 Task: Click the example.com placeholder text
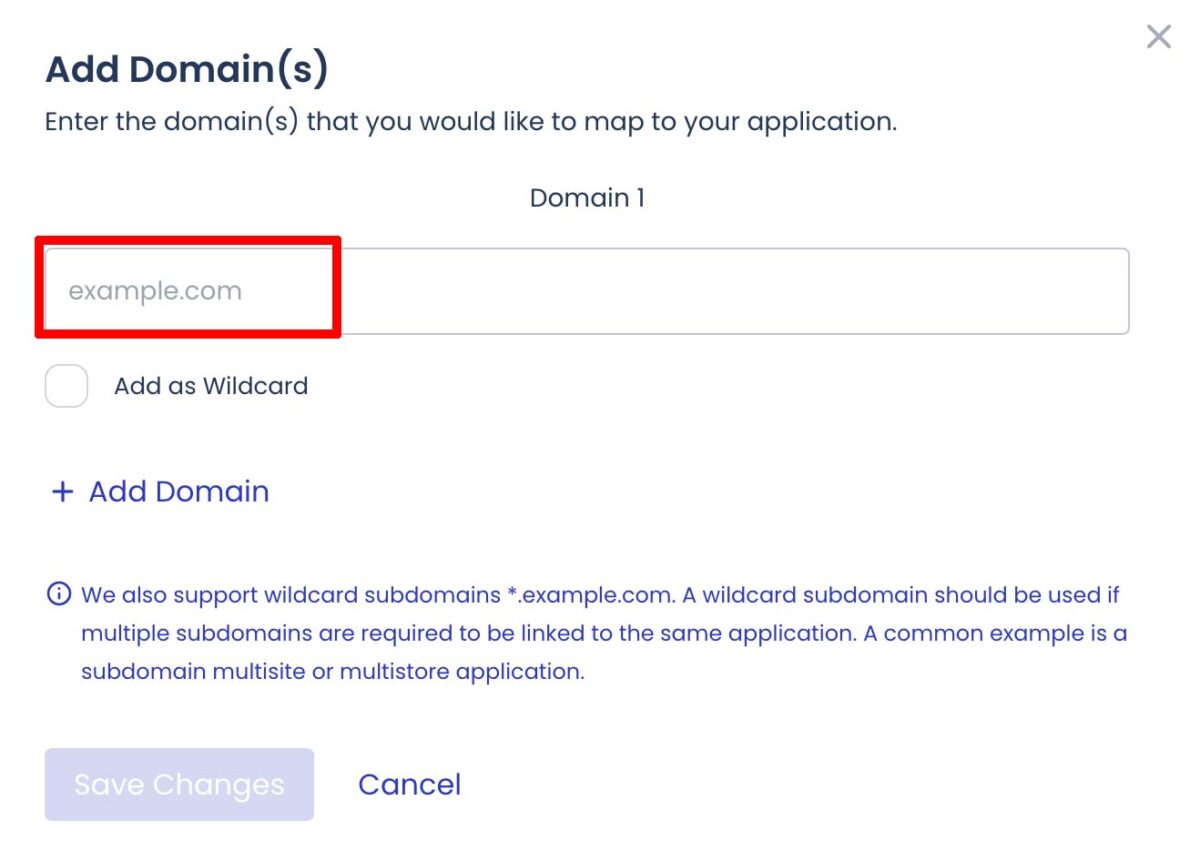[155, 291]
